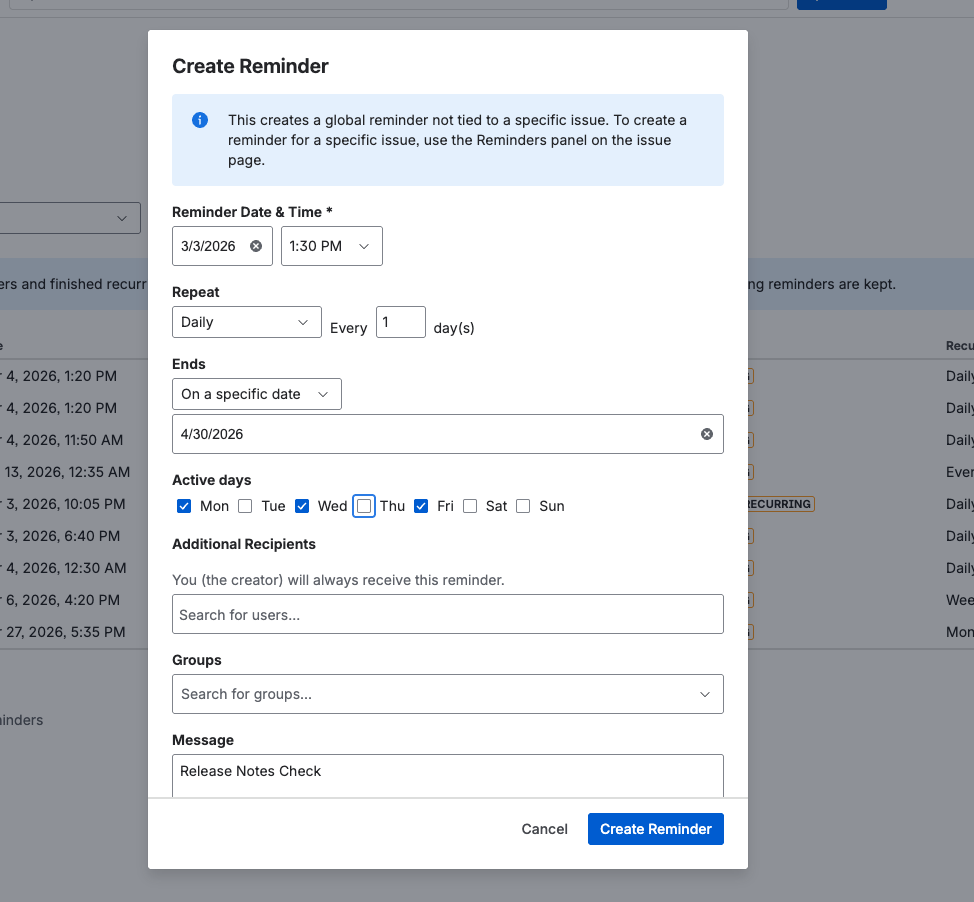Enable Sat as an active day
974x902 pixels.
(470, 506)
